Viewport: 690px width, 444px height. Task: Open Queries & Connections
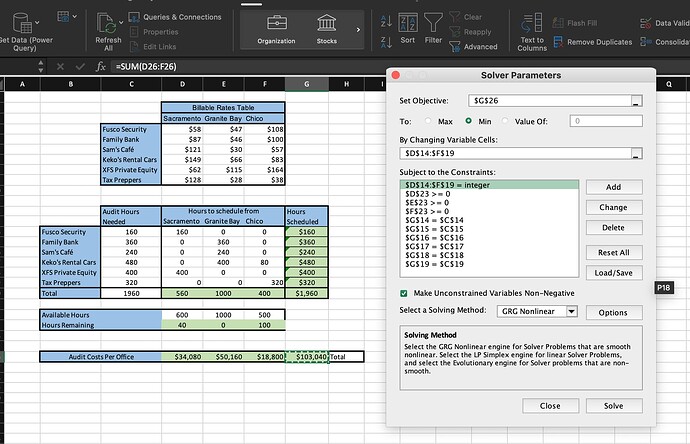pos(175,17)
